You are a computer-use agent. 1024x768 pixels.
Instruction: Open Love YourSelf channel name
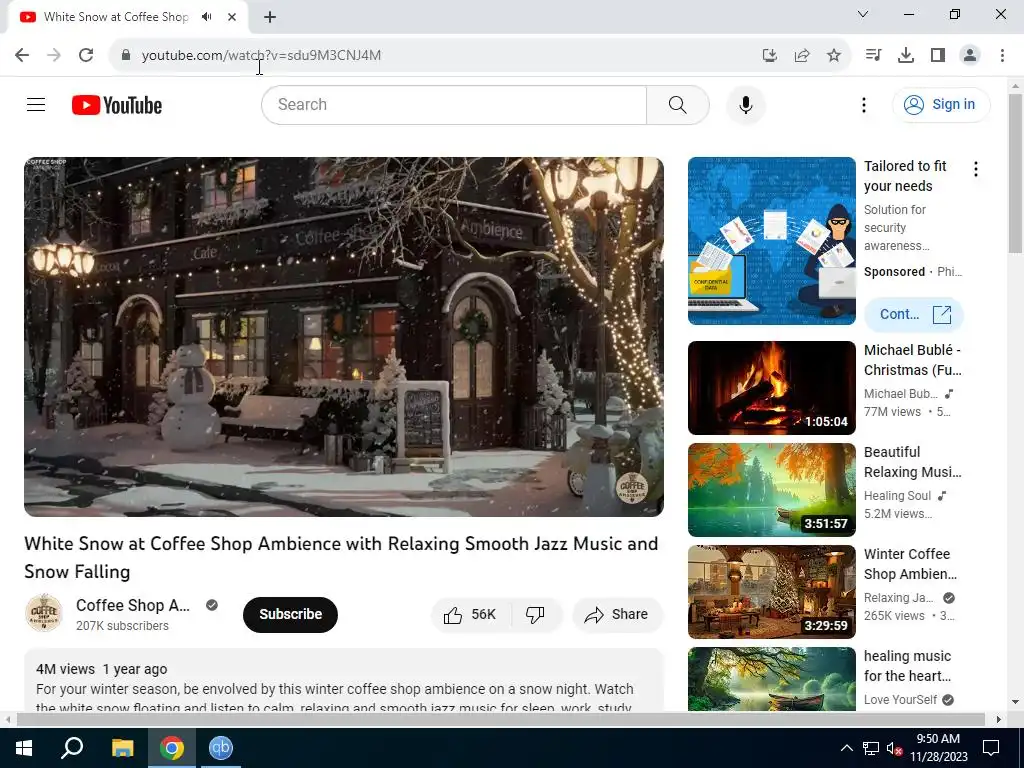900,699
